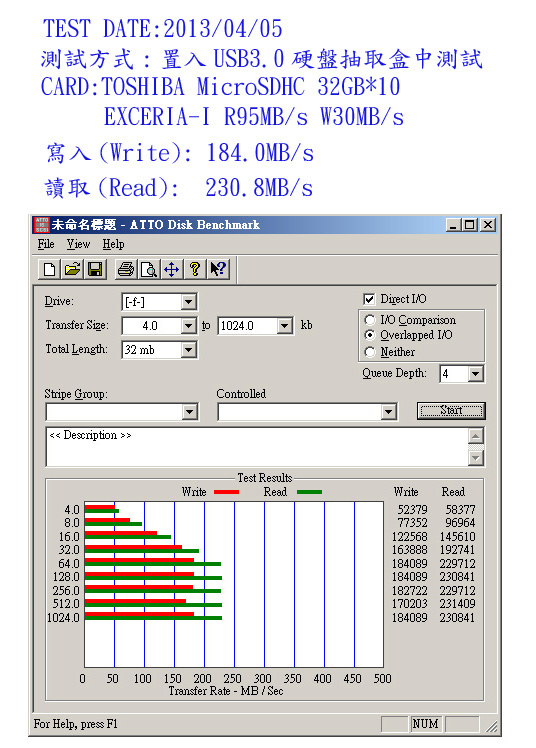
Task: Click the ATTO application icon in title bar
Action: (x=41, y=225)
